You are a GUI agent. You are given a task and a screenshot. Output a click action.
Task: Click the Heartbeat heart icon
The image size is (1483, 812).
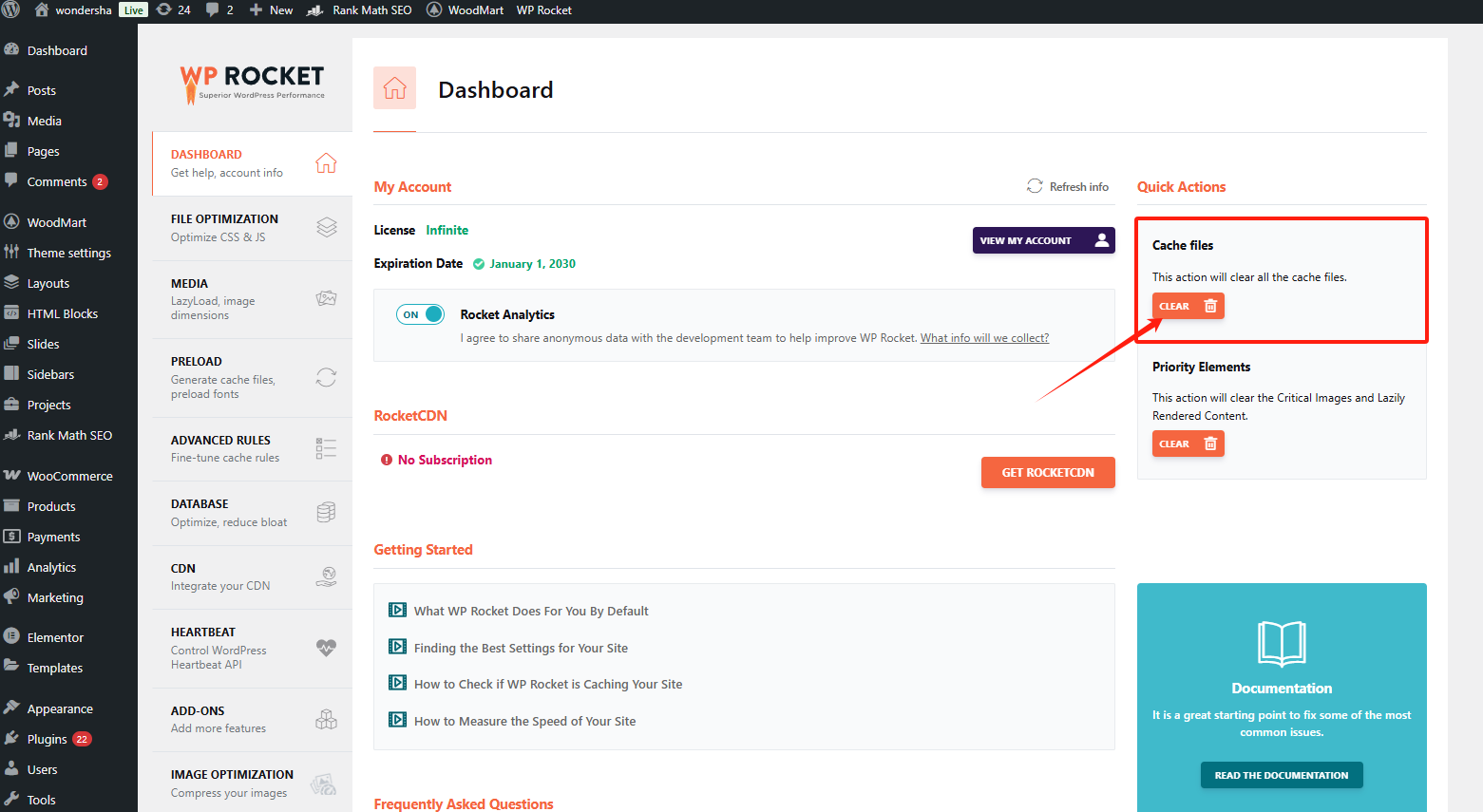pos(326,648)
